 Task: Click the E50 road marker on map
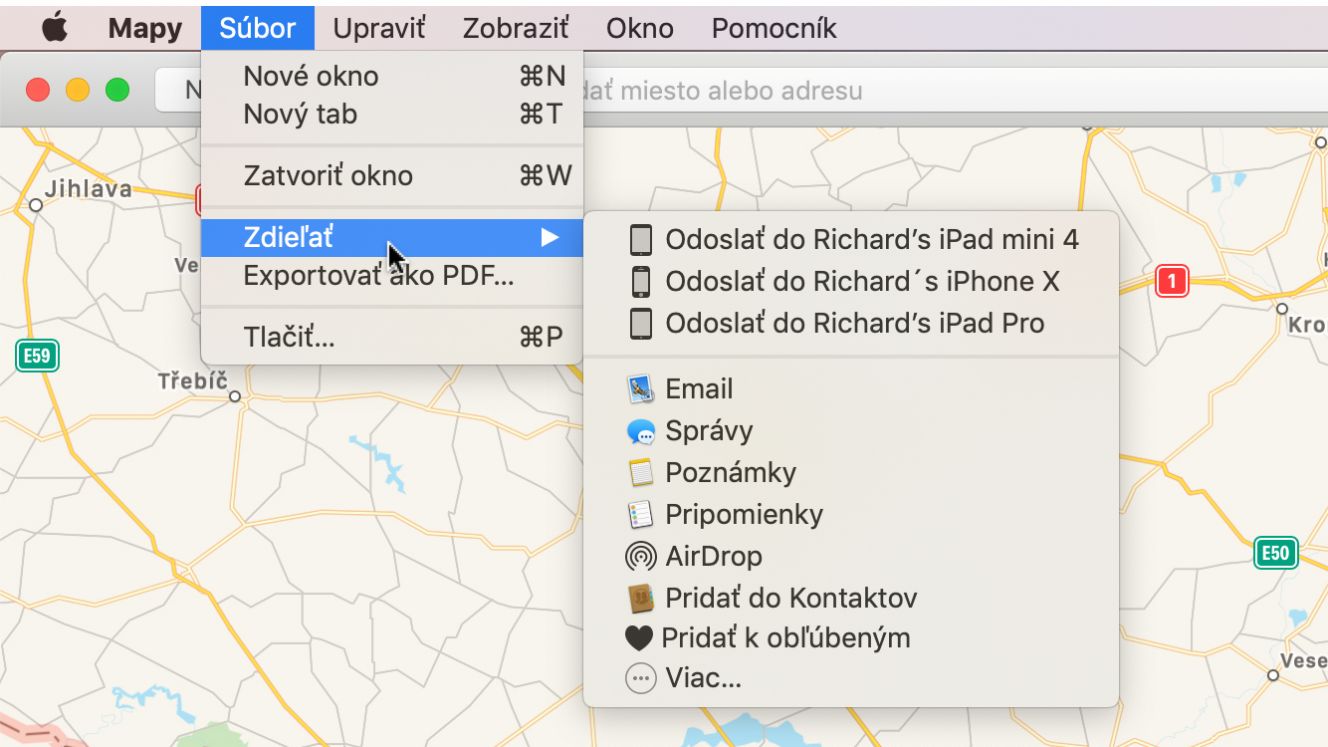click(1276, 553)
